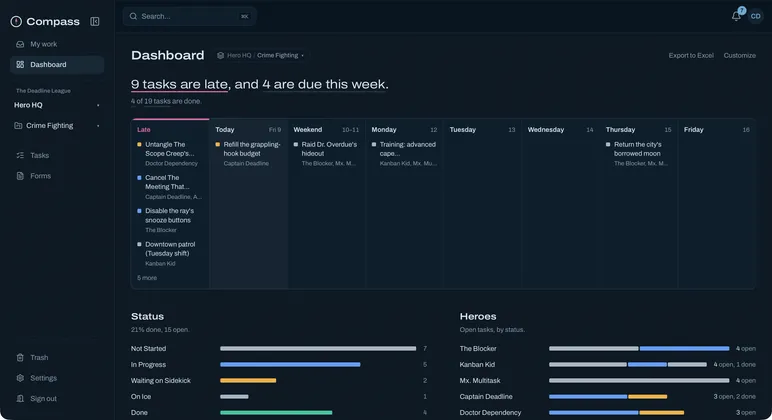772x420 pixels.
Task: Click Doctor Dependency hero row name
Action: 490,413
